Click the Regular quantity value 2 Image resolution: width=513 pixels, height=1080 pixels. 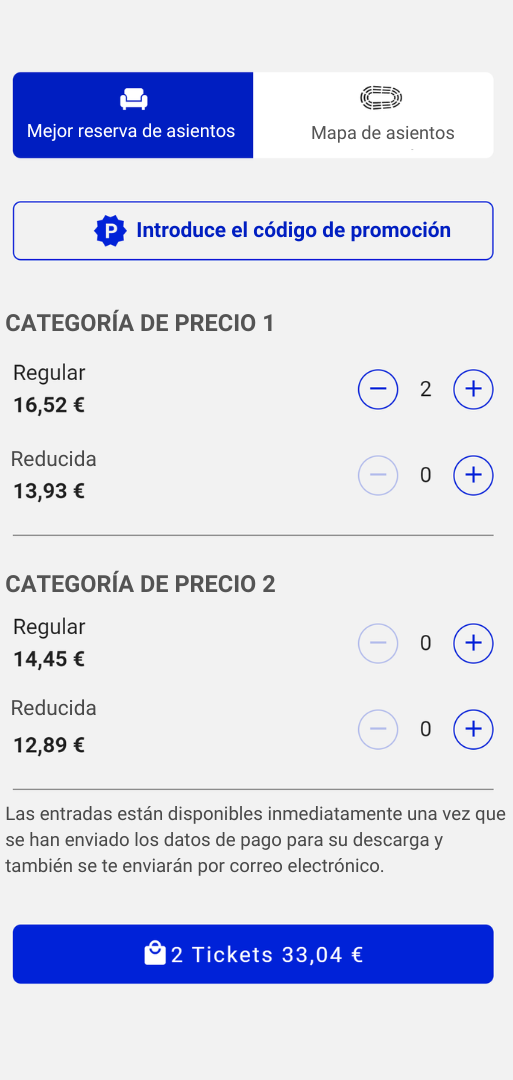tap(426, 389)
